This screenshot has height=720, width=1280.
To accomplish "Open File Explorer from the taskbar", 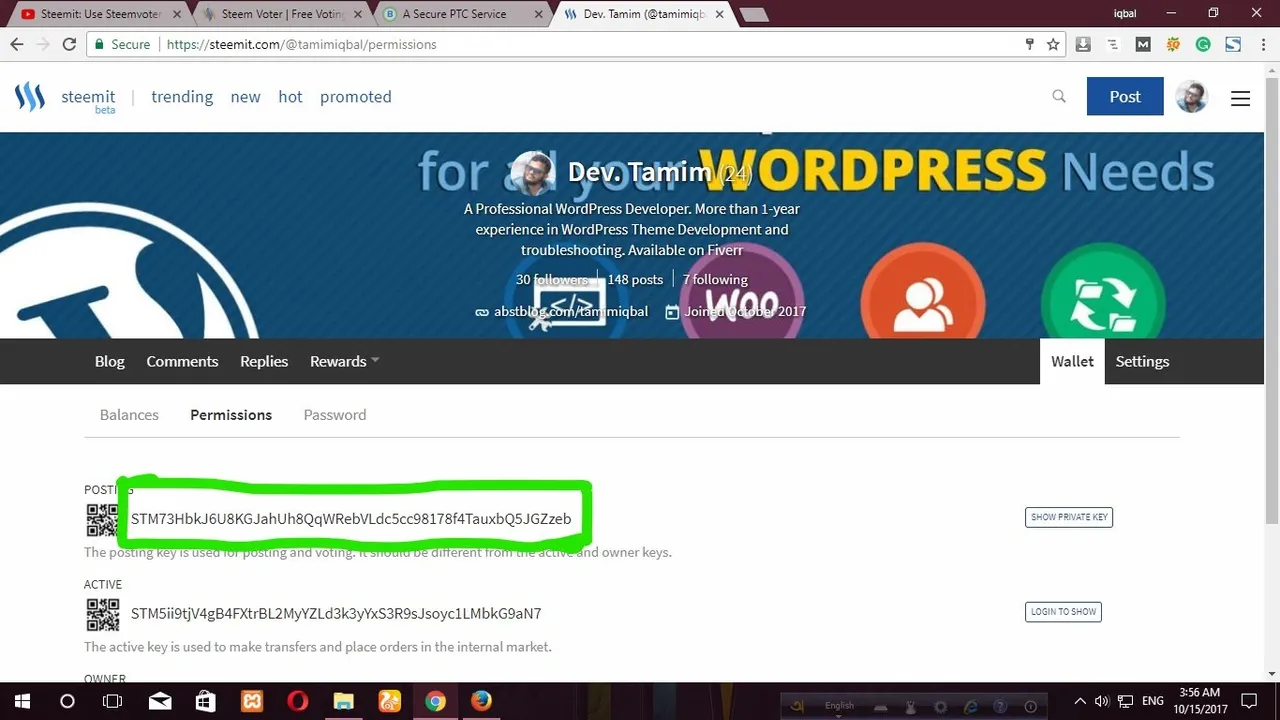I will pos(343,701).
